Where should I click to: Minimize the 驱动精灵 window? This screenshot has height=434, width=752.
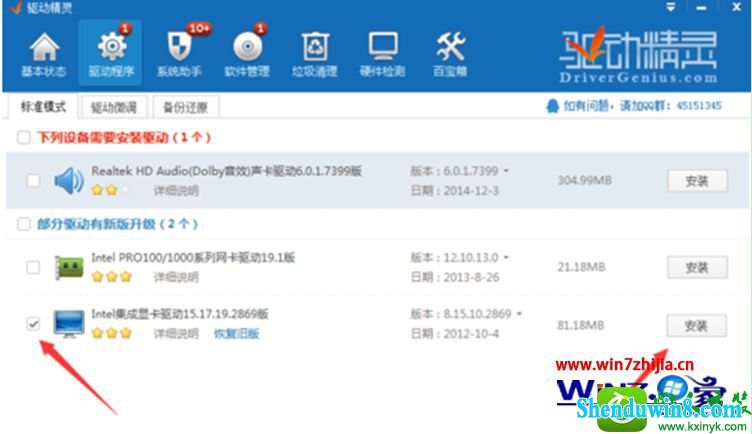701,7
